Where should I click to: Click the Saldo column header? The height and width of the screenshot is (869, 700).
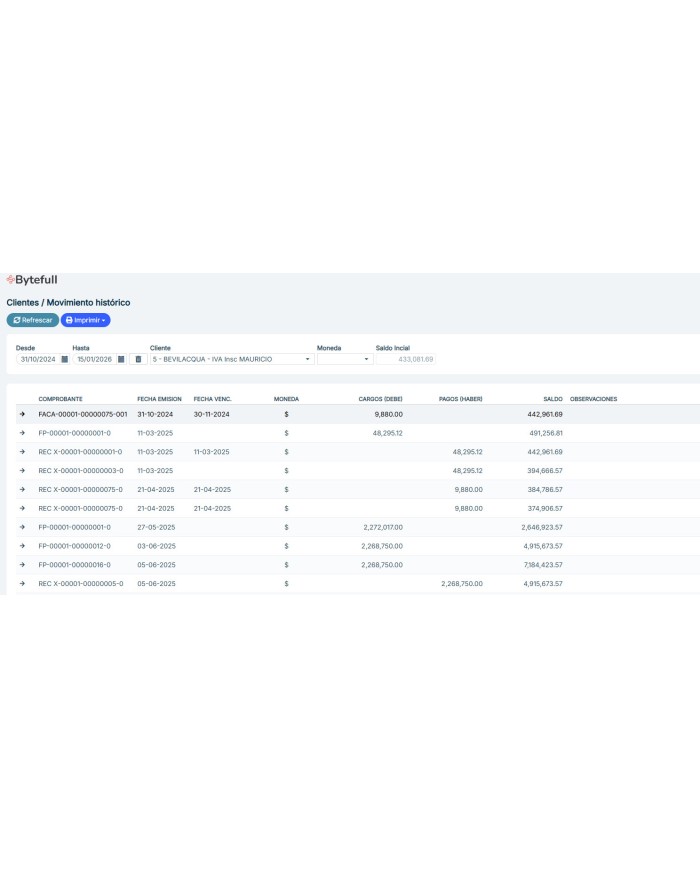pyautogui.click(x=553, y=399)
